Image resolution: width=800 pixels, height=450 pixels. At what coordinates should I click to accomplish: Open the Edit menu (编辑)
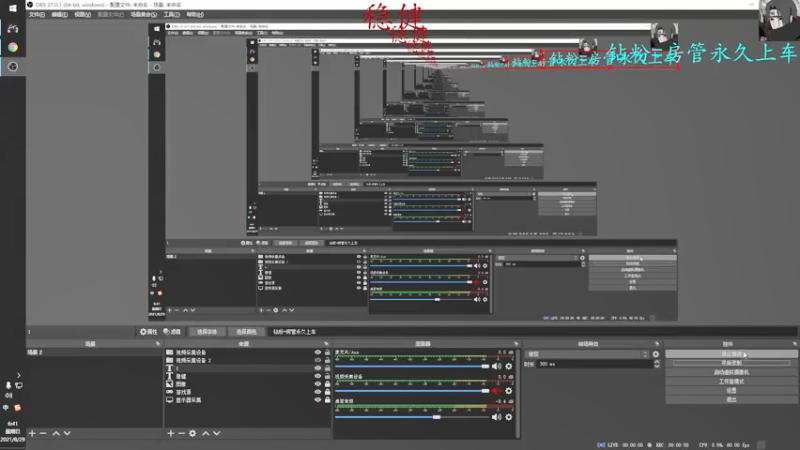[x=59, y=15]
